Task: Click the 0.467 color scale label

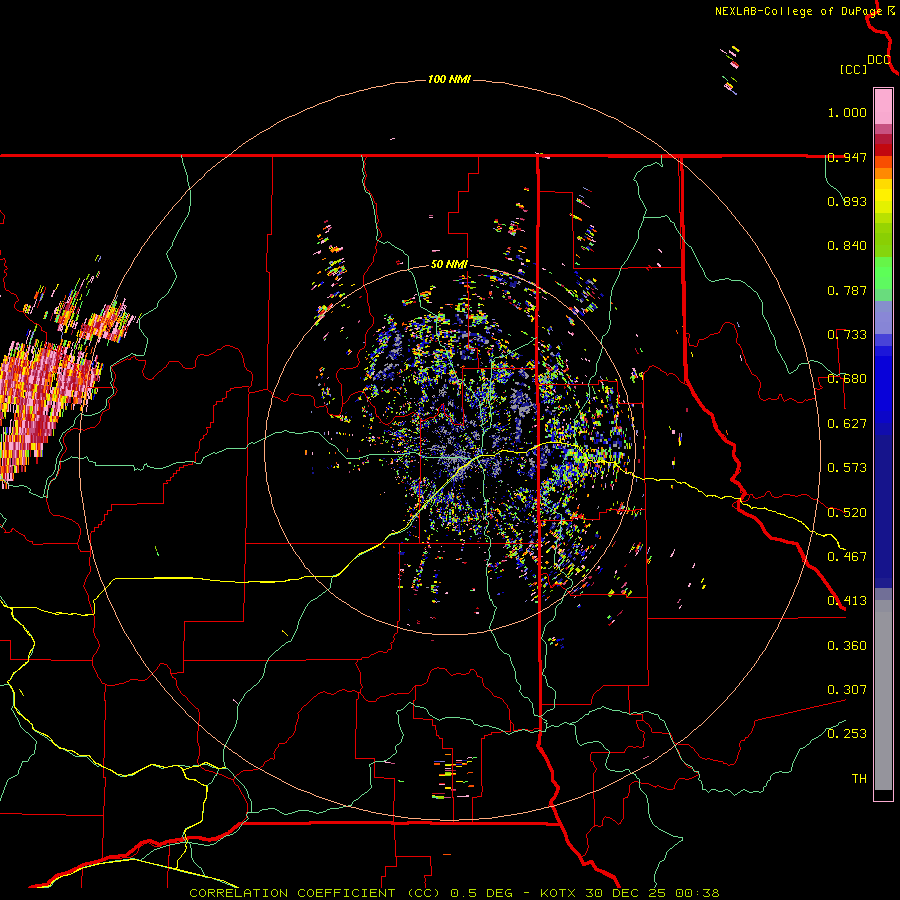Action: pos(847,557)
